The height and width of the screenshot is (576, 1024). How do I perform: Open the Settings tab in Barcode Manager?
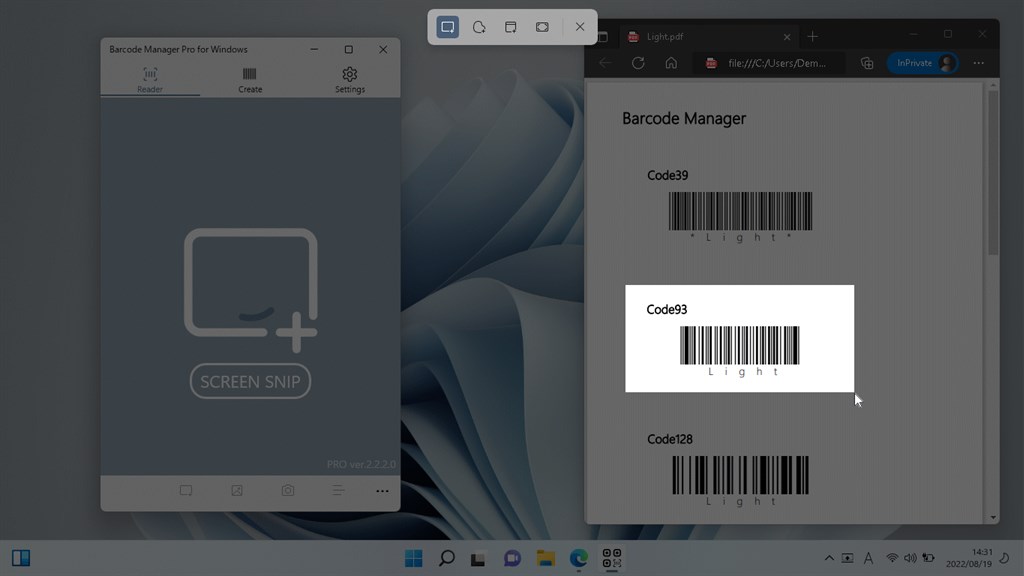click(x=349, y=80)
